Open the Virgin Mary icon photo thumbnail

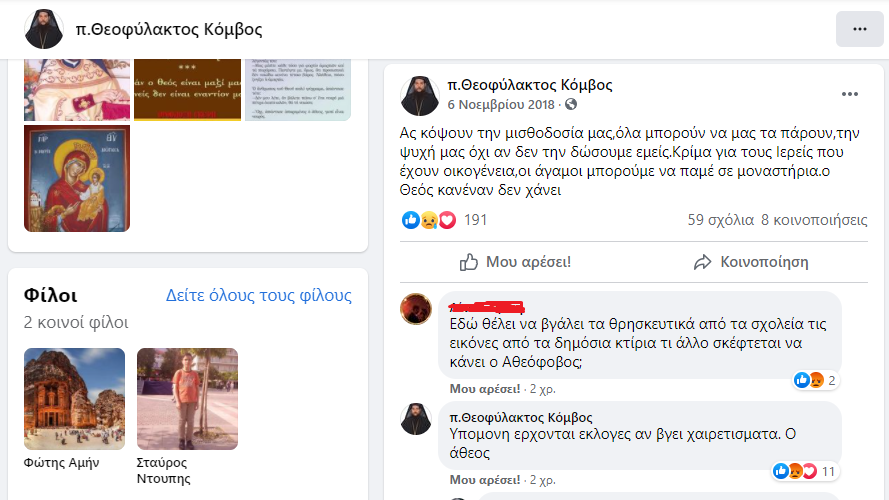click(x=77, y=179)
